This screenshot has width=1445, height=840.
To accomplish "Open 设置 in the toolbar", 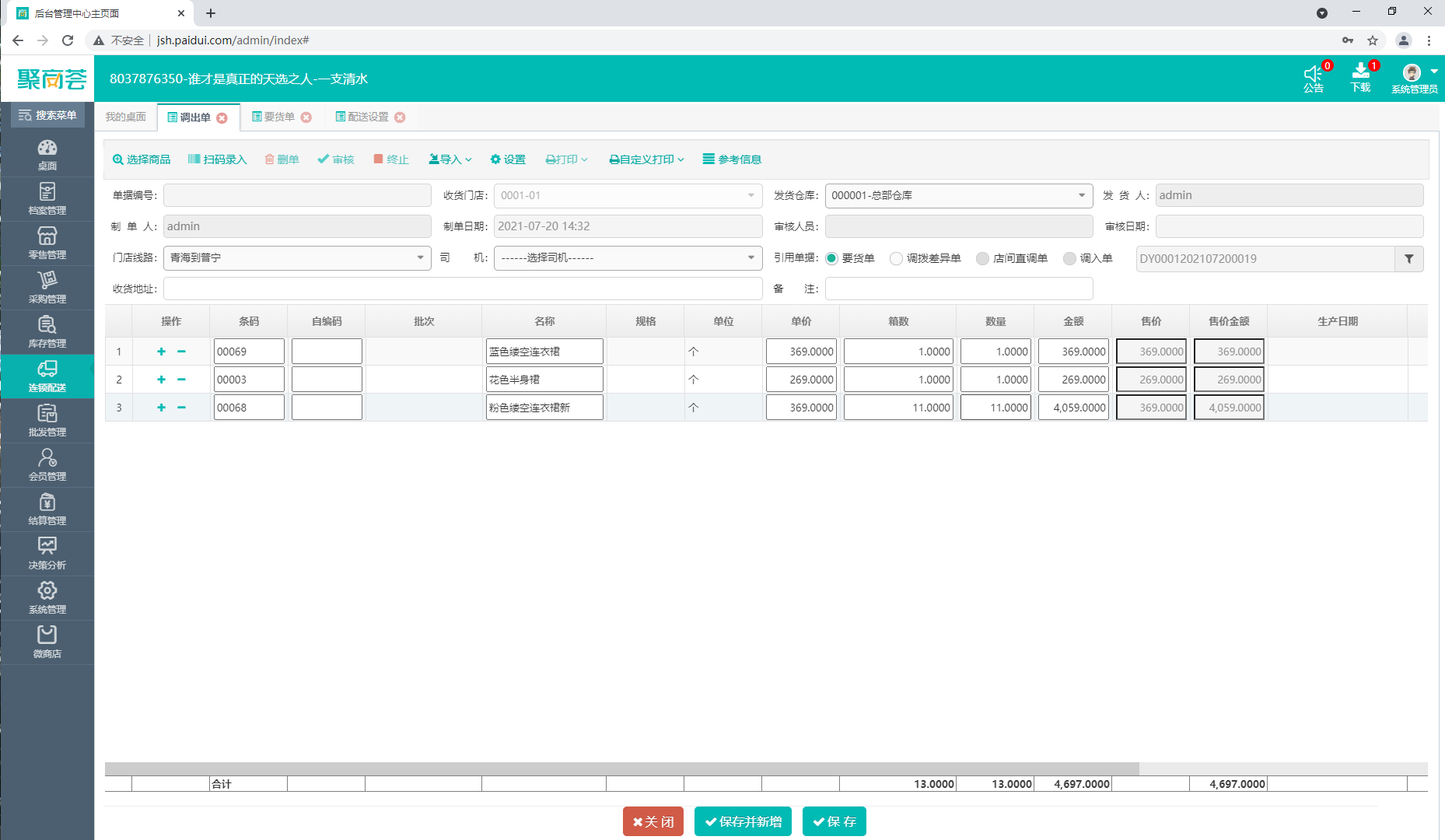I will click(x=508, y=159).
